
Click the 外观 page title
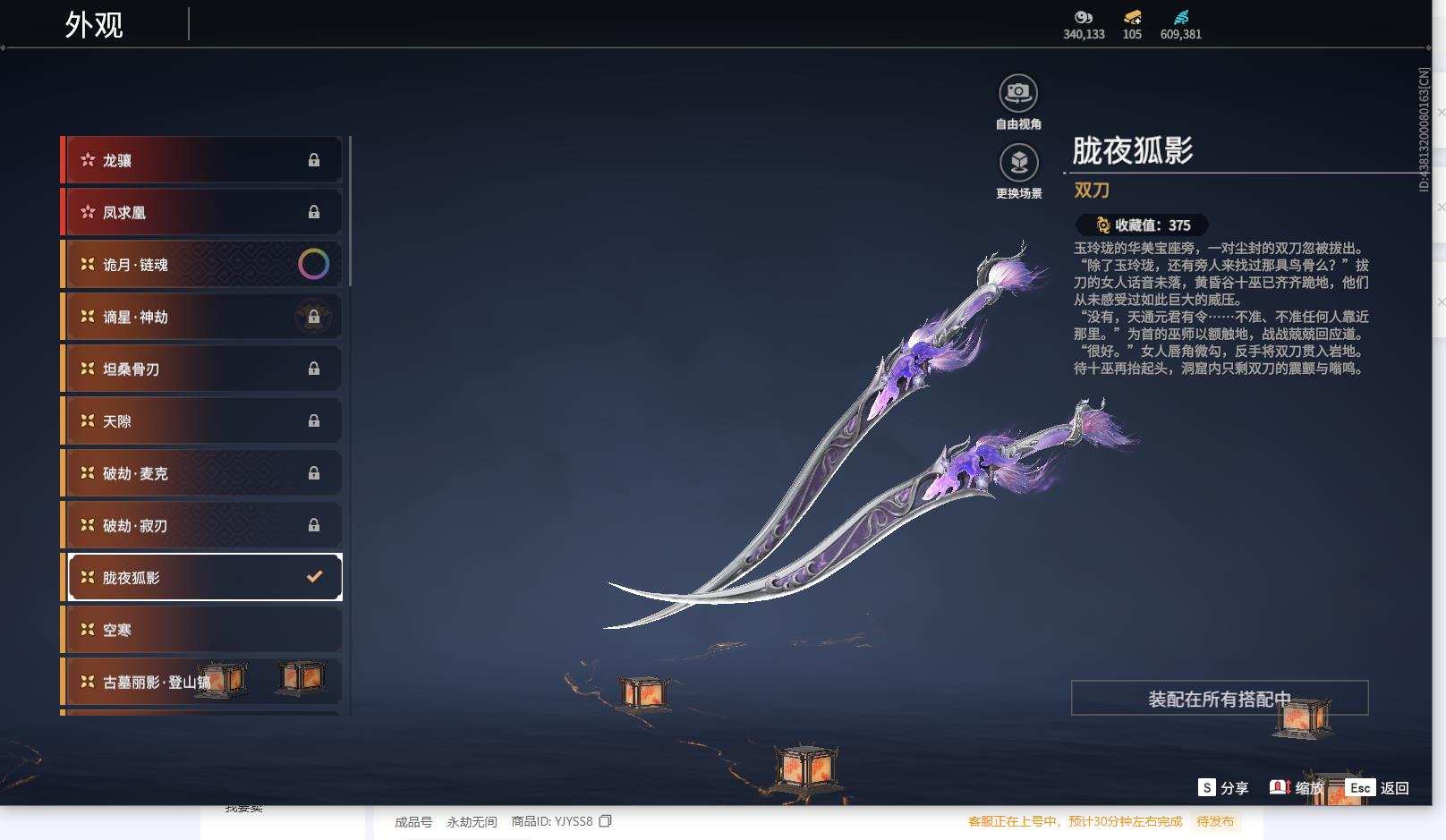(94, 25)
